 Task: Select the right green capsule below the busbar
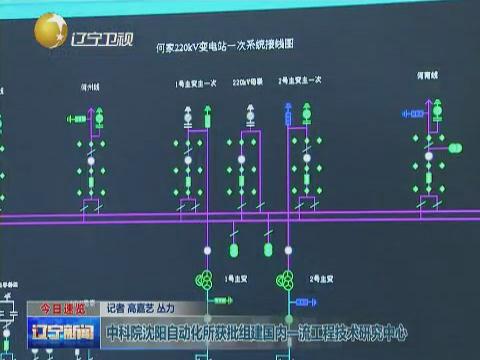coord(268,249)
